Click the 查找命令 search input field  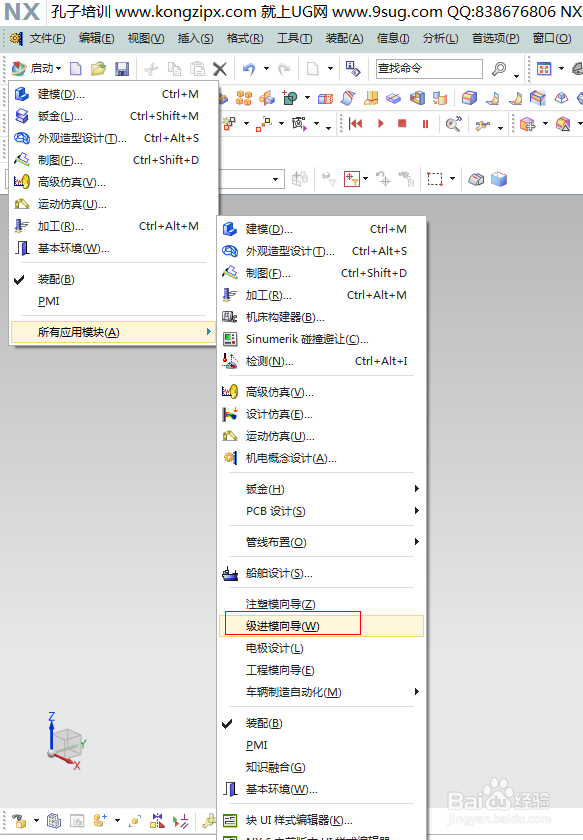[429, 69]
